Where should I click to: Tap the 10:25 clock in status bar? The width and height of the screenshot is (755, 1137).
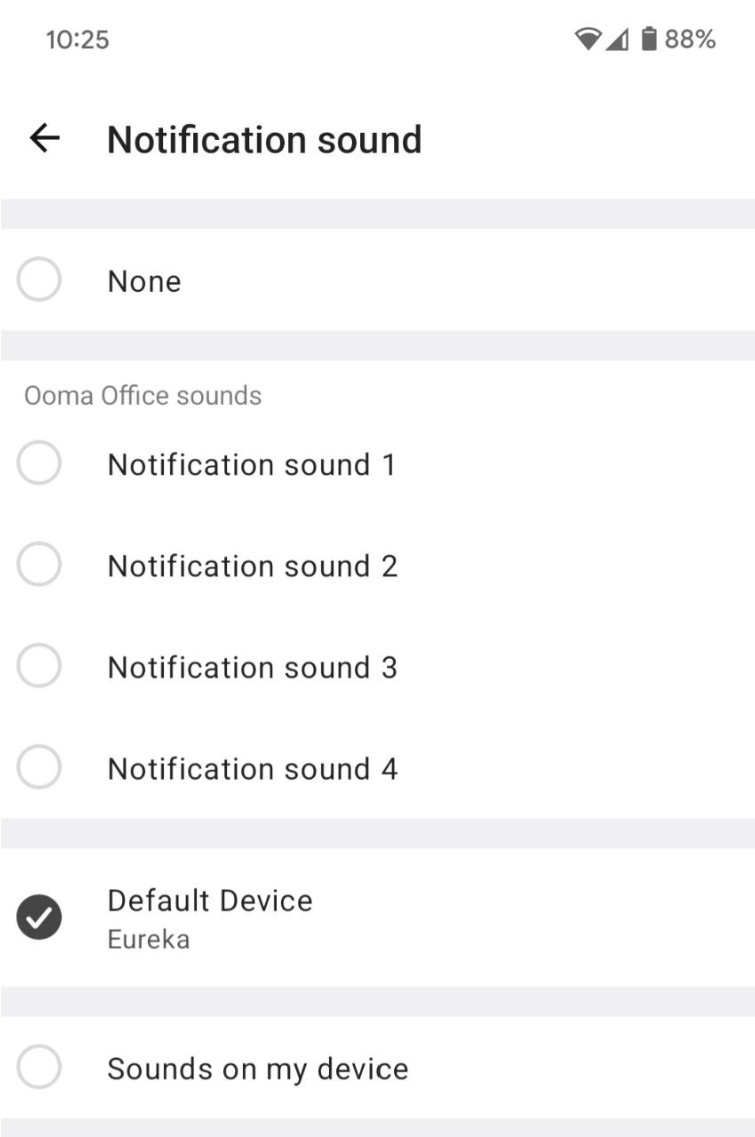77,39
